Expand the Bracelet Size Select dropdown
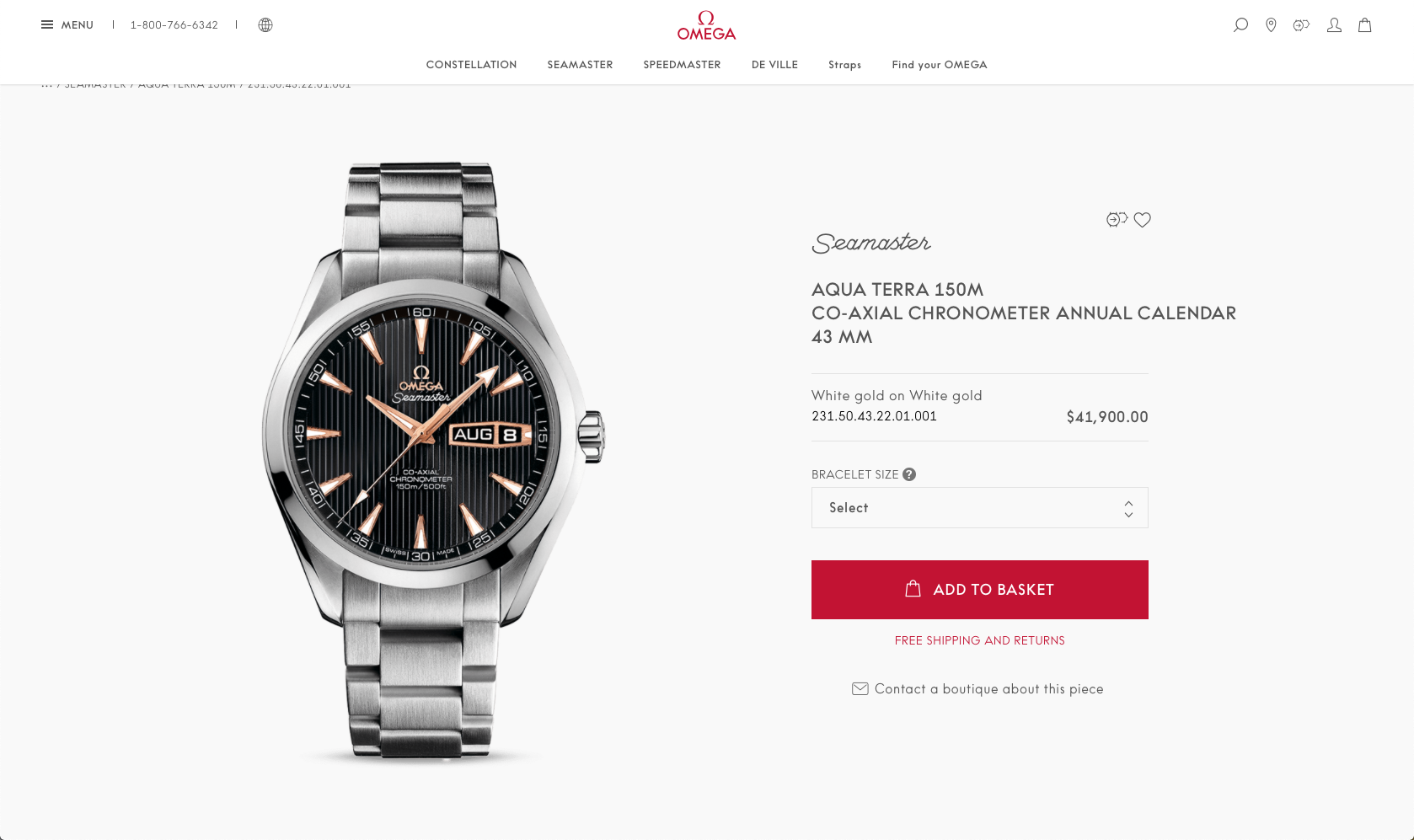The height and width of the screenshot is (840, 1414). (x=979, y=507)
